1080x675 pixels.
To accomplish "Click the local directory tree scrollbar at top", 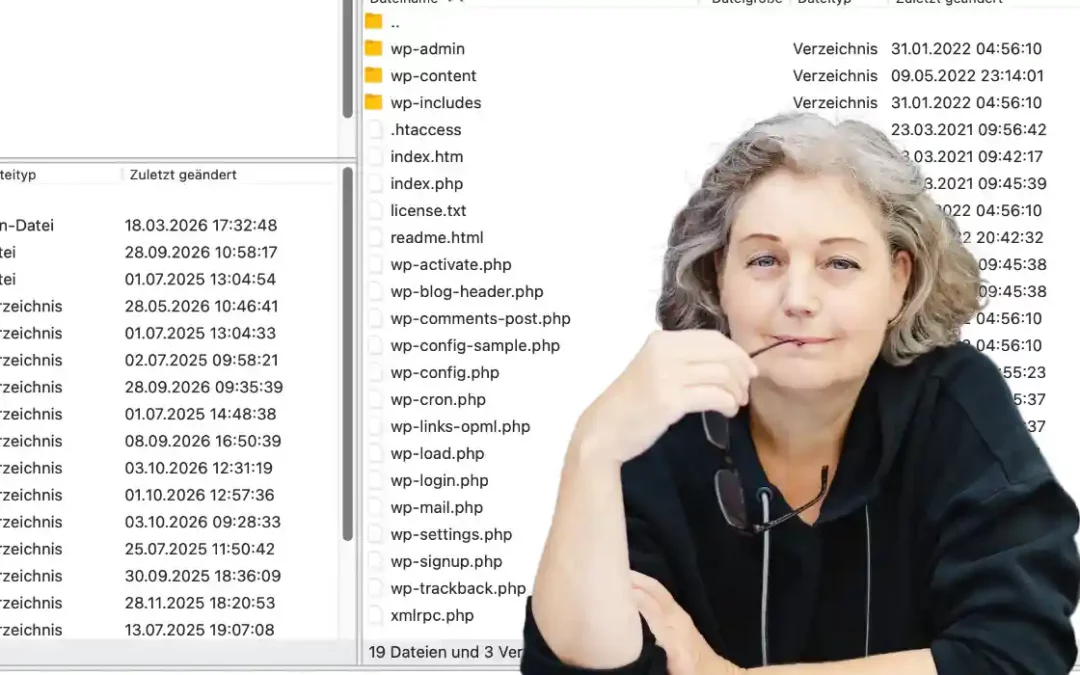I will 347,59.
